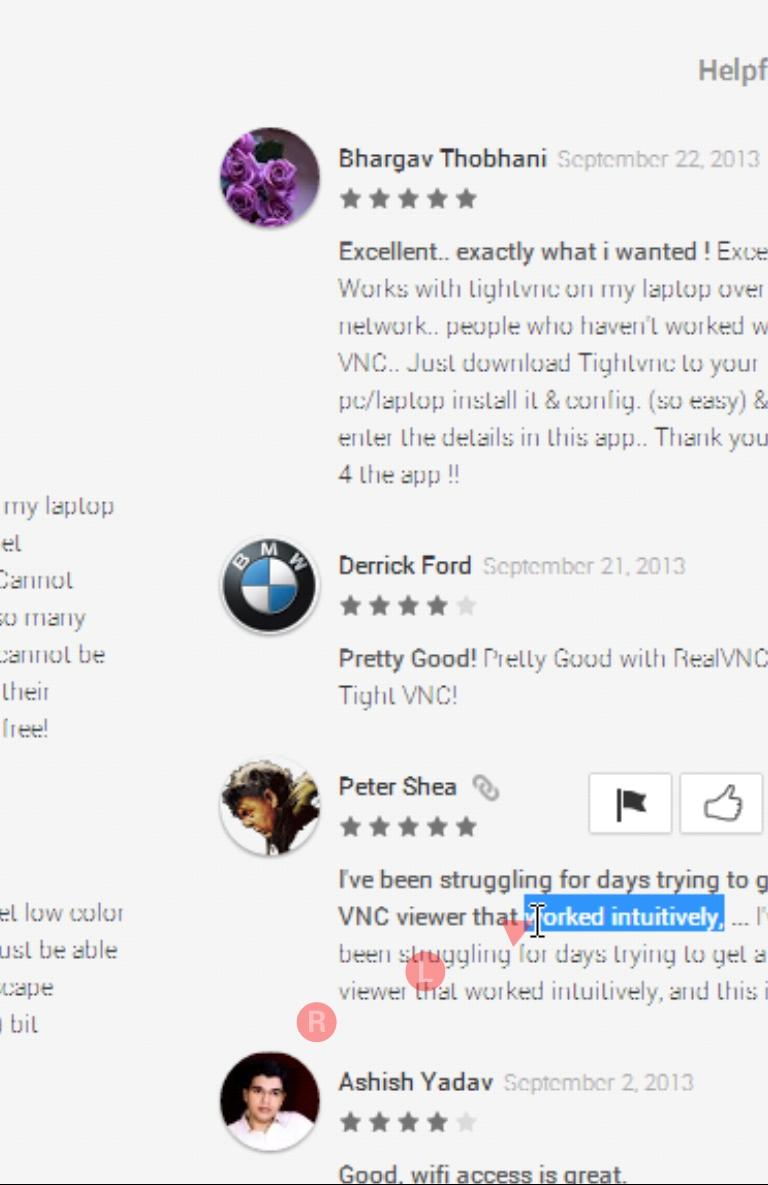Open Peter Shea's profile name link
Image resolution: width=768 pixels, height=1185 pixels.
[x=398, y=787]
